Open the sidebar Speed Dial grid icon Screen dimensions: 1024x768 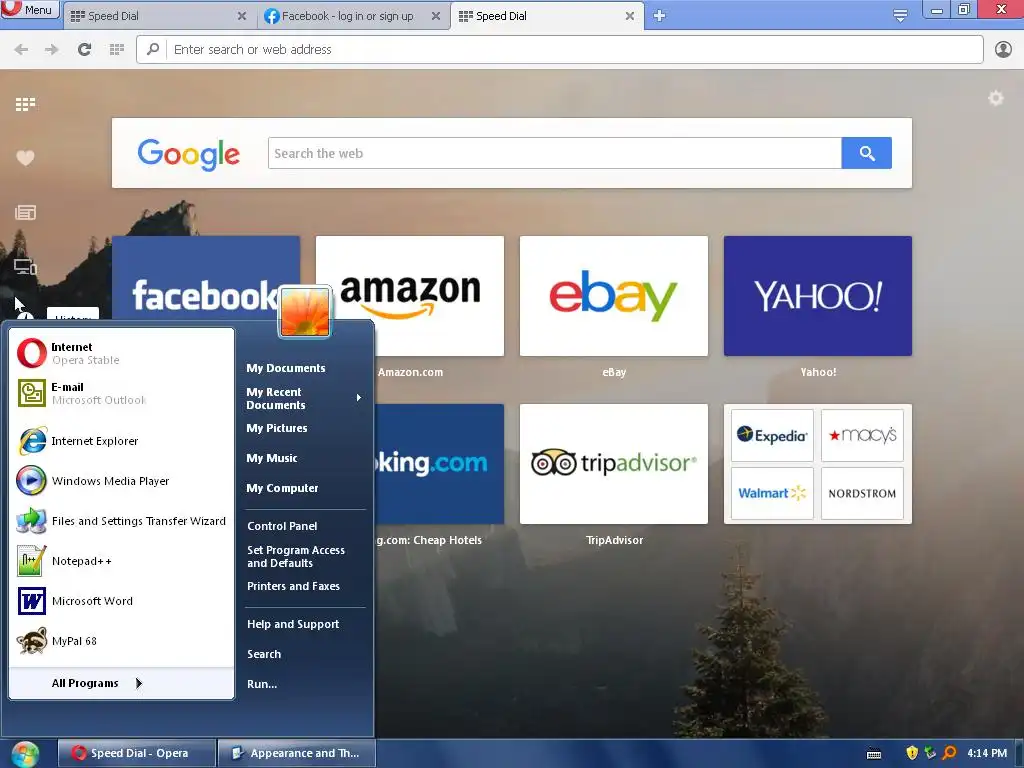[x=25, y=104]
